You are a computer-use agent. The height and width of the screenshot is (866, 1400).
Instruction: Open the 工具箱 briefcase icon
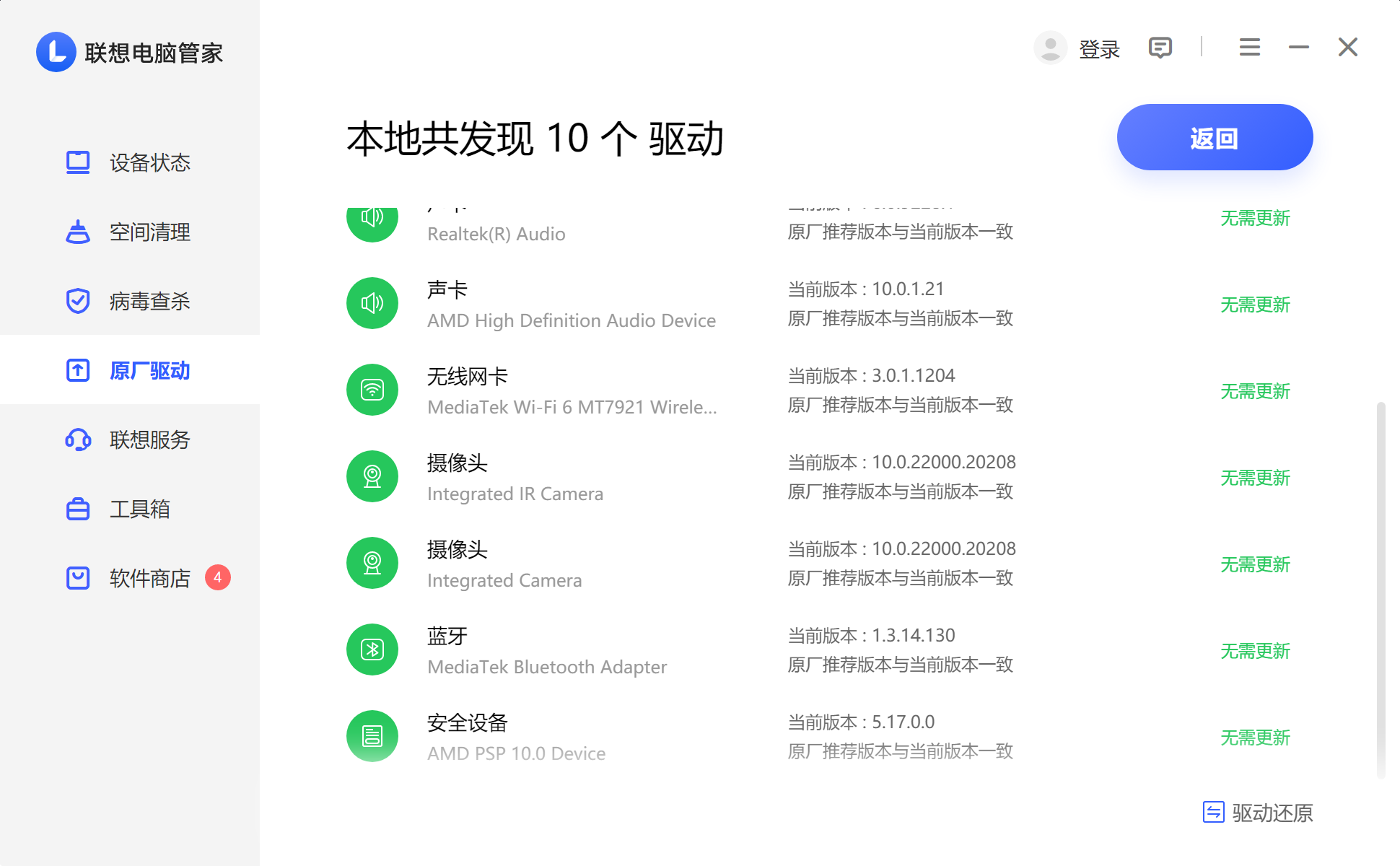click(78, 509)
